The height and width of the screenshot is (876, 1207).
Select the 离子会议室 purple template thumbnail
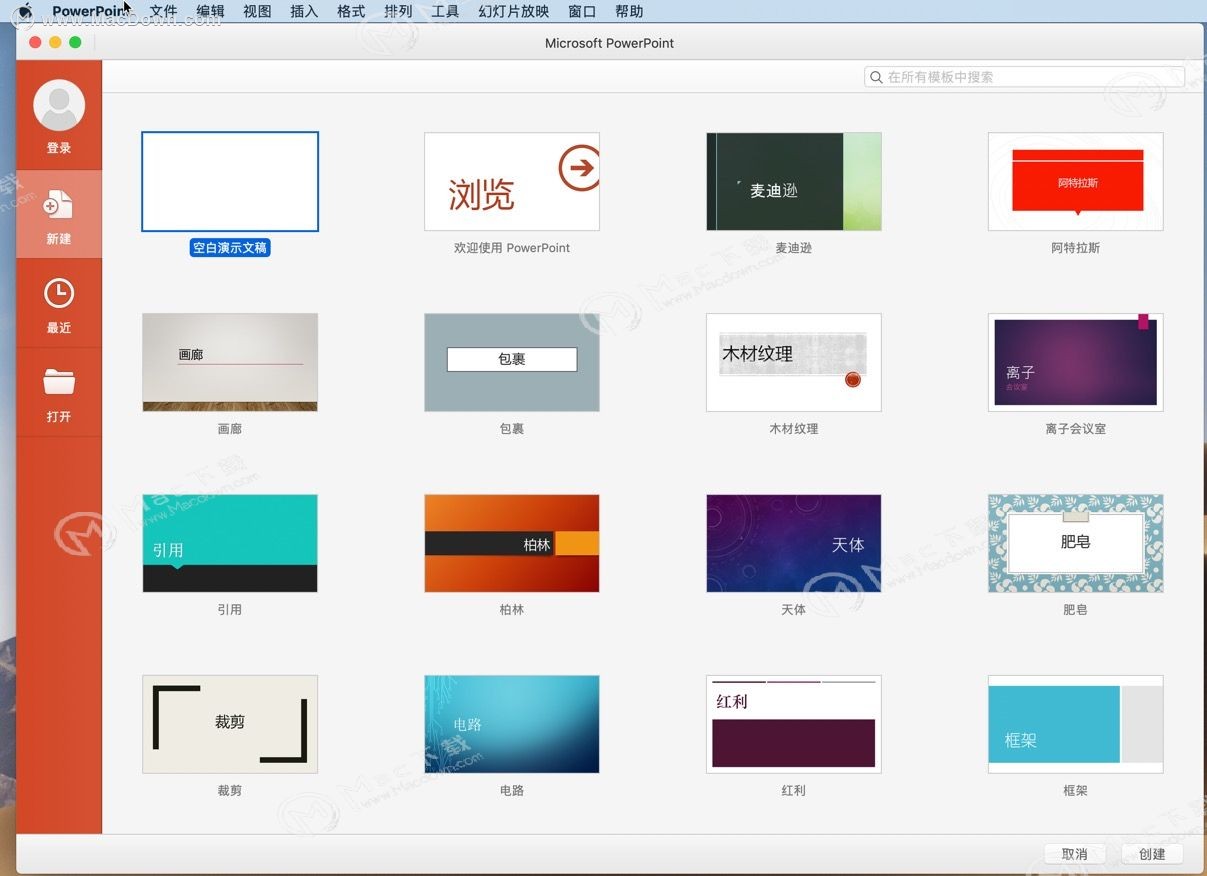(1076, 362)
